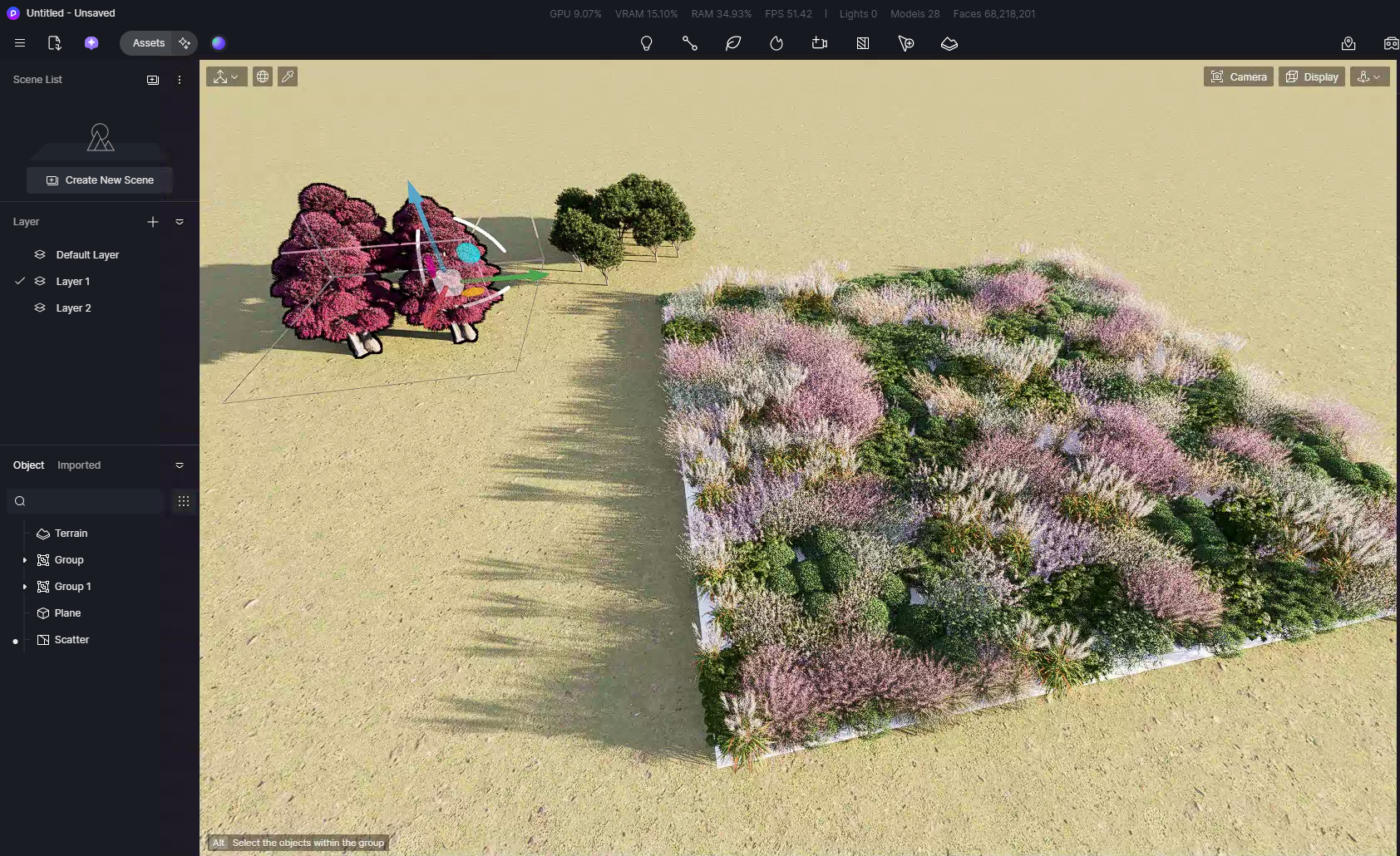Select the Light tool bulb icon

pyautogui.click(x=646, y=43)
